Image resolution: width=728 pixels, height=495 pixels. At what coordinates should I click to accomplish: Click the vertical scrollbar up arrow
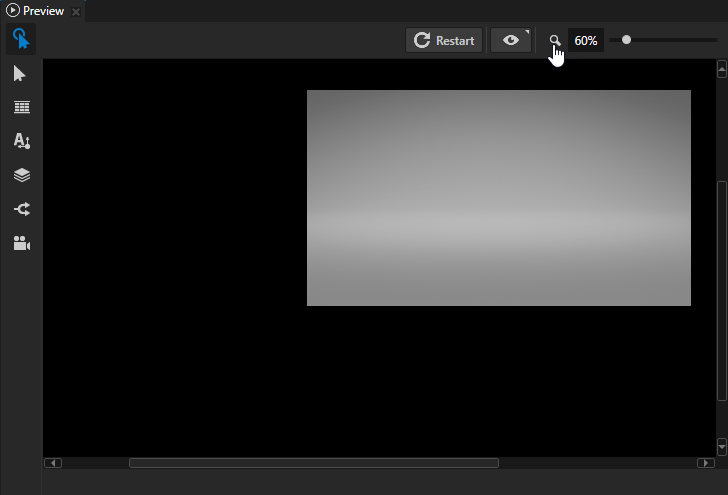pos(721,69)
